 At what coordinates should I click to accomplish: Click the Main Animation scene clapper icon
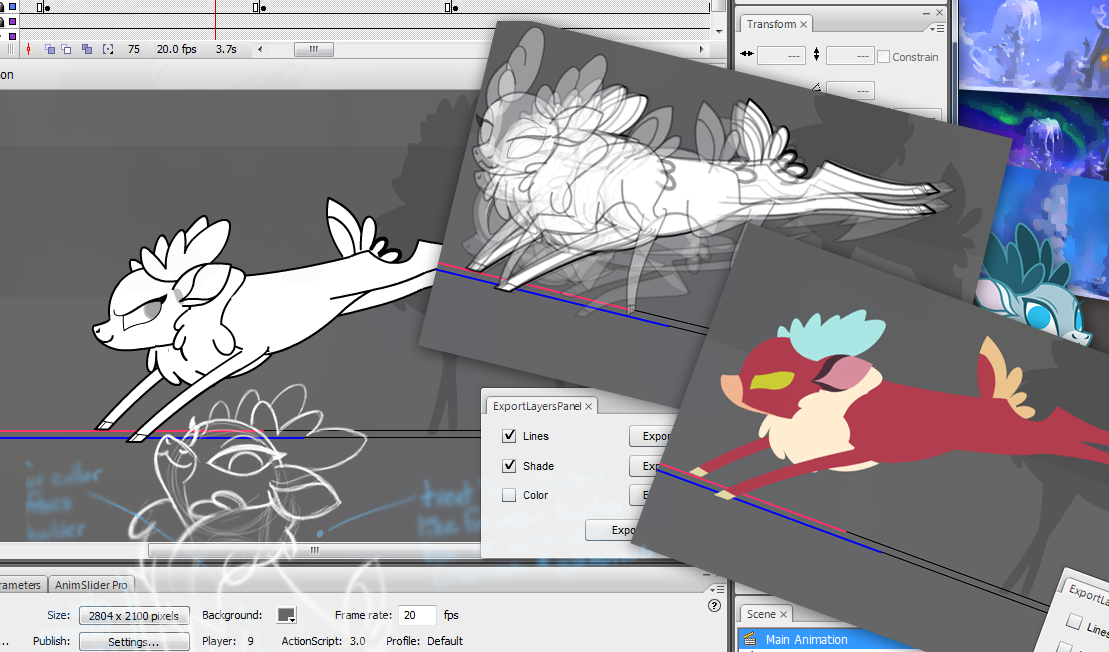[x=750, y=640]
